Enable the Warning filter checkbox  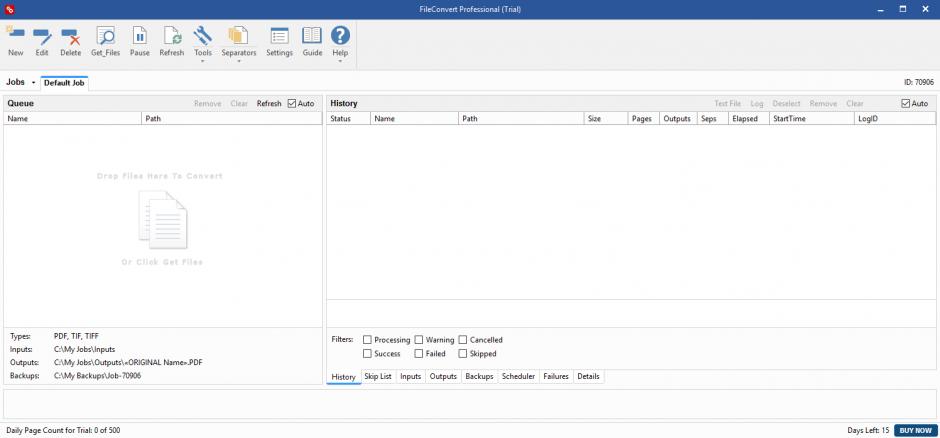pos(419,340)
